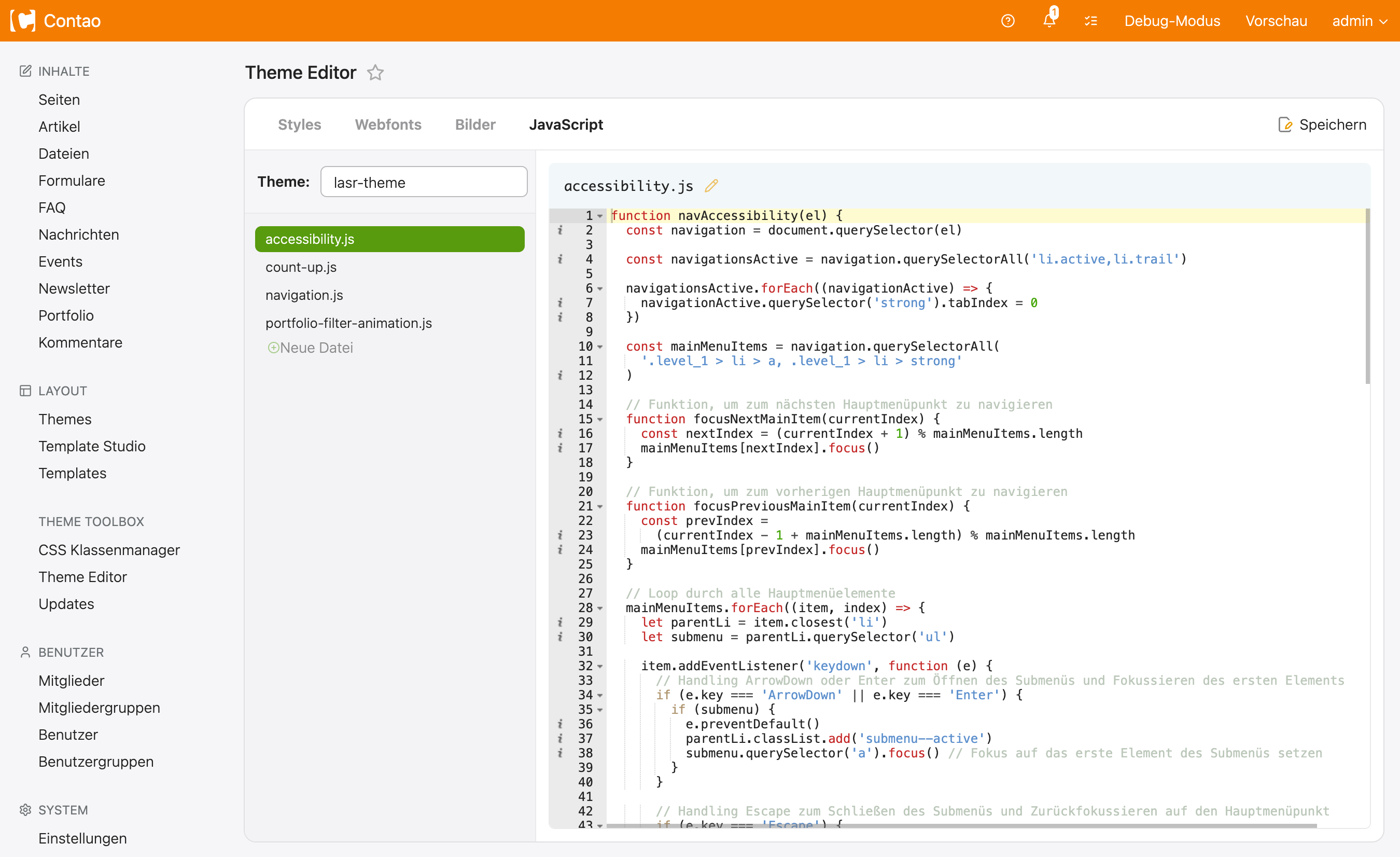Image resolution: width=1400 pixels, height=857 pixels.
Task: Open portfolio-filter-animation.js file
Action: (x=348, y=323)
